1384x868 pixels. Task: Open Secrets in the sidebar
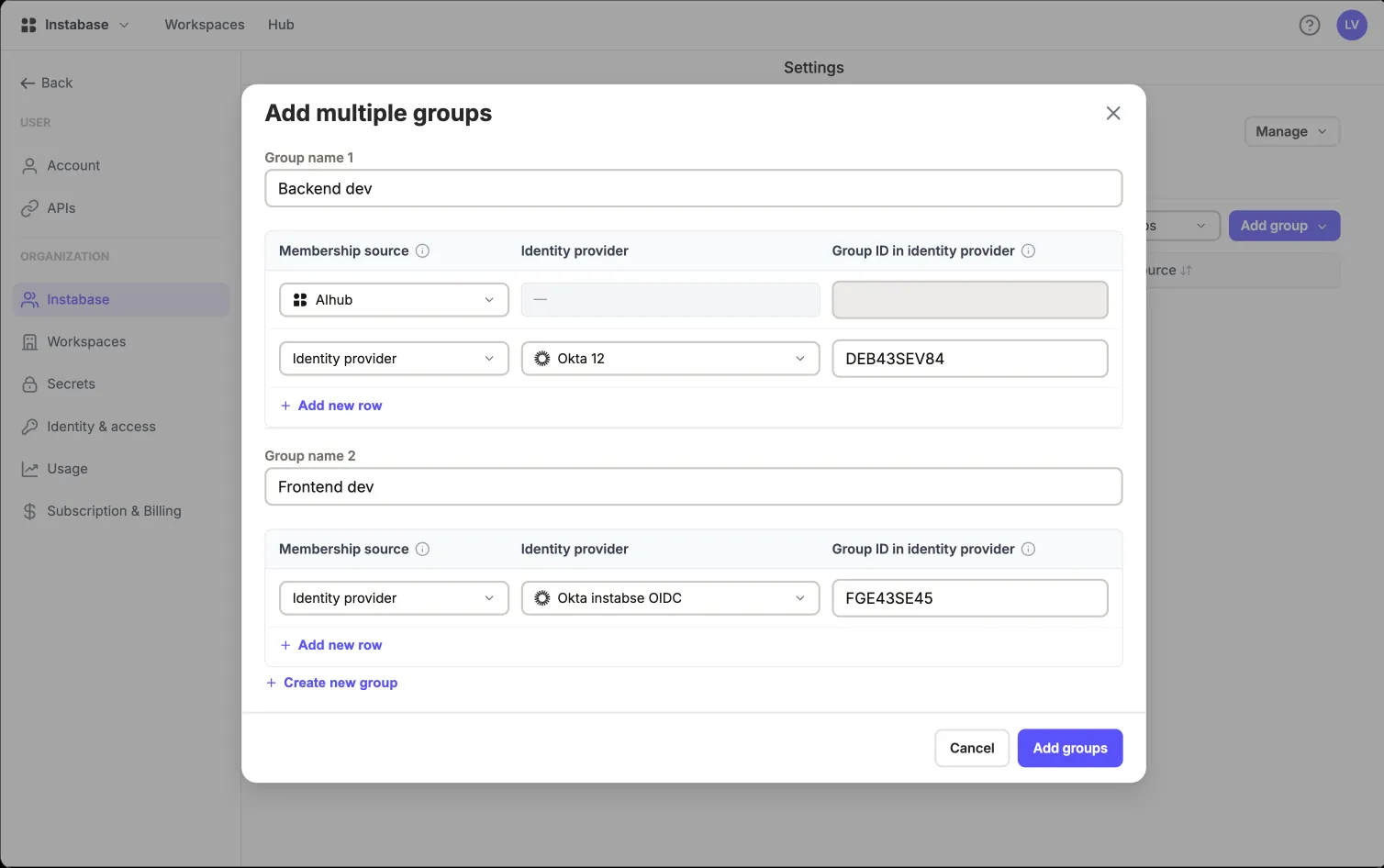tap(120, 384)
